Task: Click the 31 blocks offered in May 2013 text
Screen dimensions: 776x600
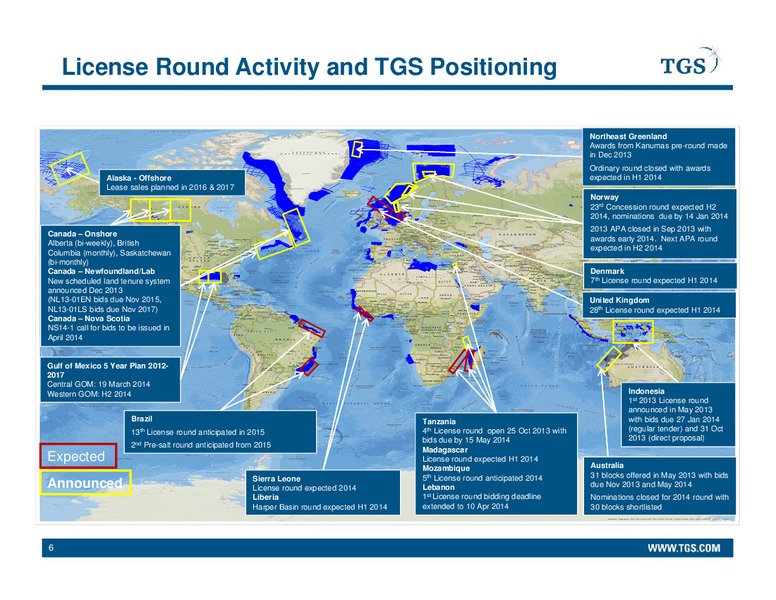Action: point(659,479)
